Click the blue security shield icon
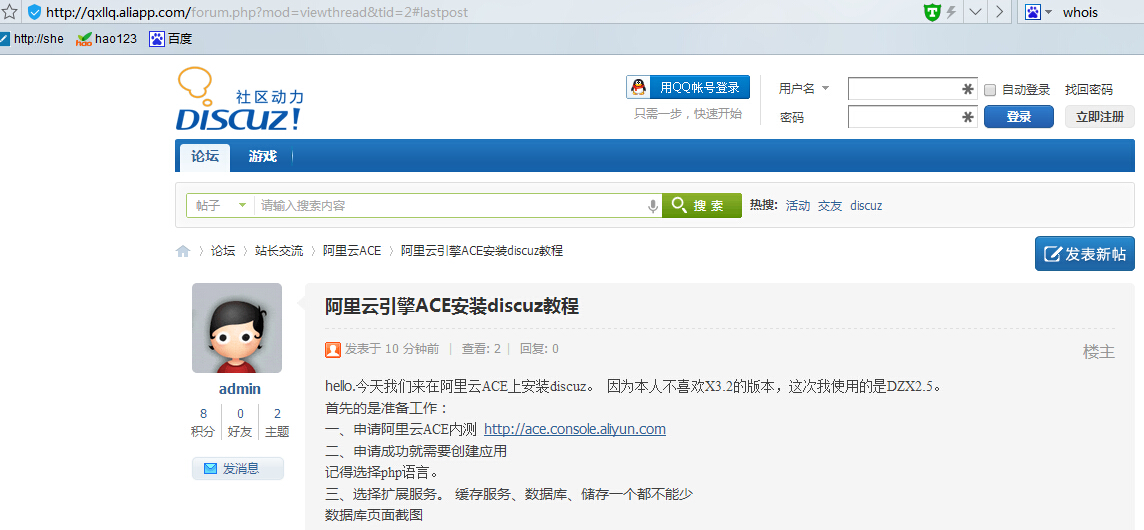Screen dimensions: 1144x530 [34, 12]
